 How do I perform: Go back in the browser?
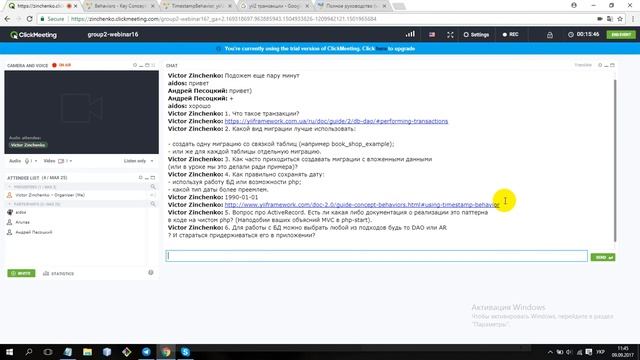[7, 19]
